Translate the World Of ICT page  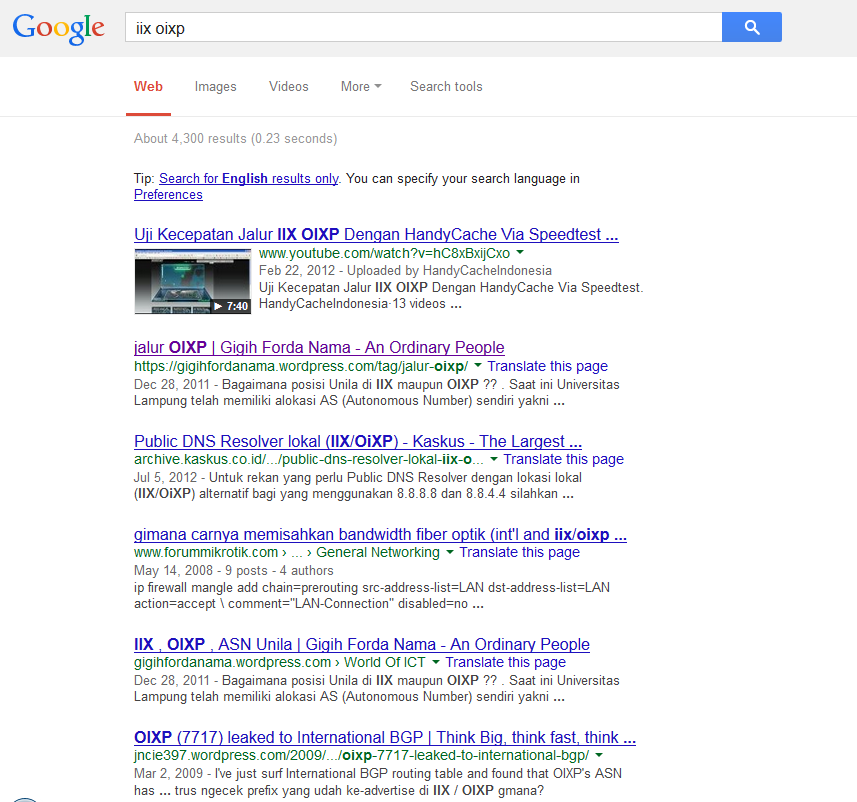[505, 662]
